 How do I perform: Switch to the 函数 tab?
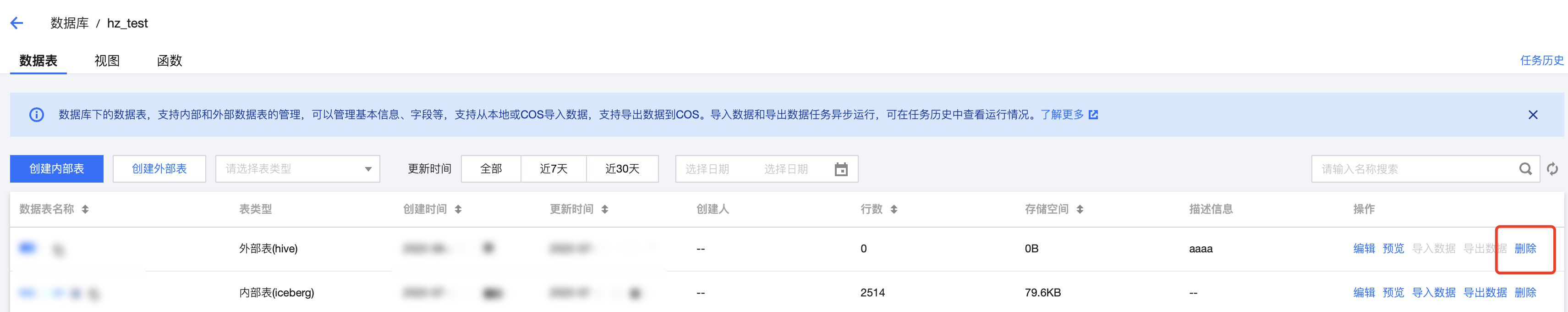tap(170, 61)
